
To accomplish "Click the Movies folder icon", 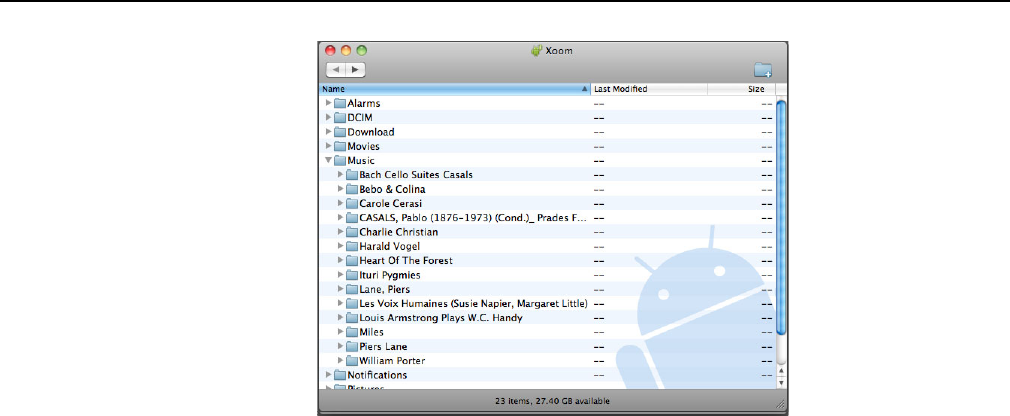I will click(x=340, y=146).
